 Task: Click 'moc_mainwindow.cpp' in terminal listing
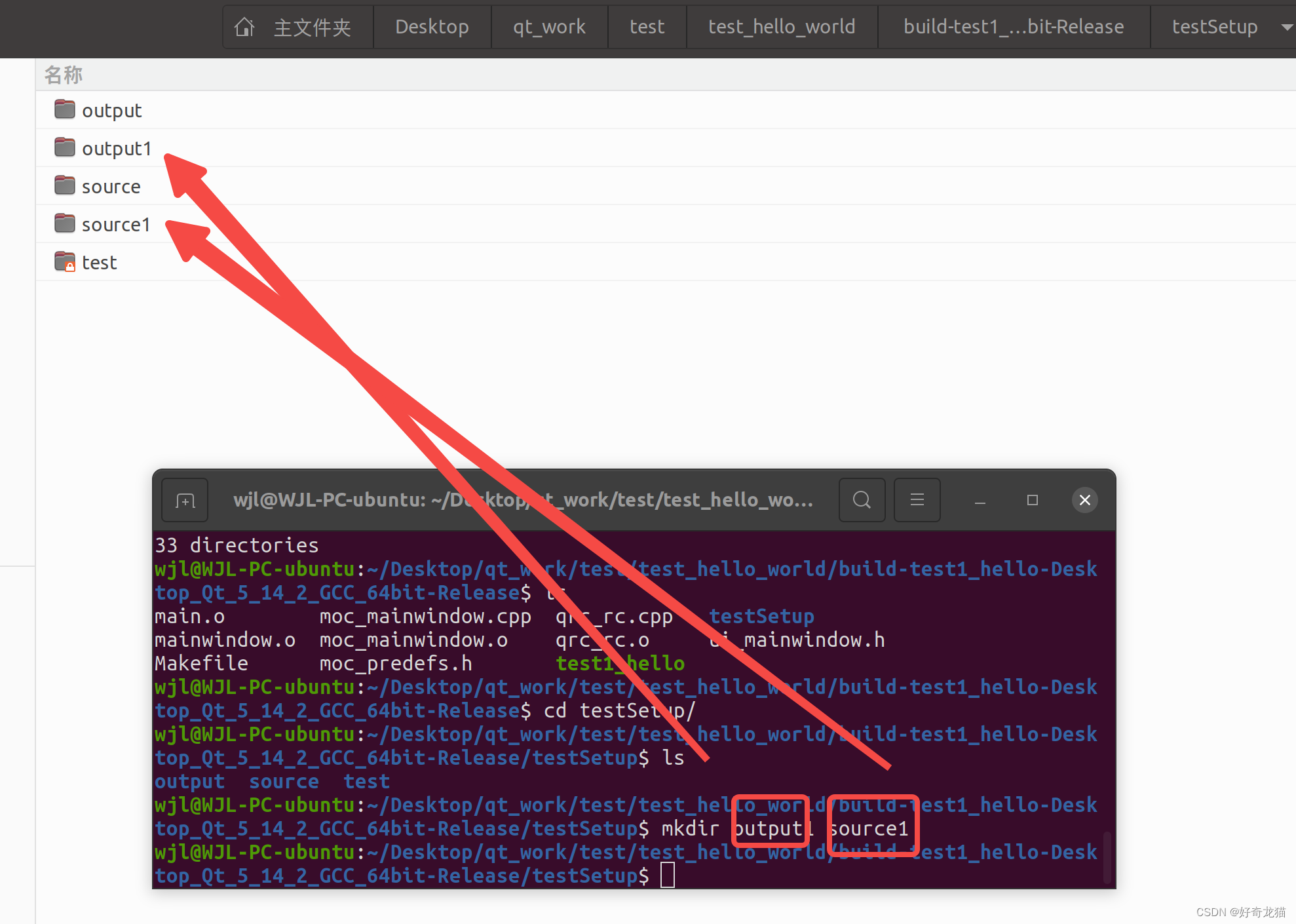tap(425, 616)
